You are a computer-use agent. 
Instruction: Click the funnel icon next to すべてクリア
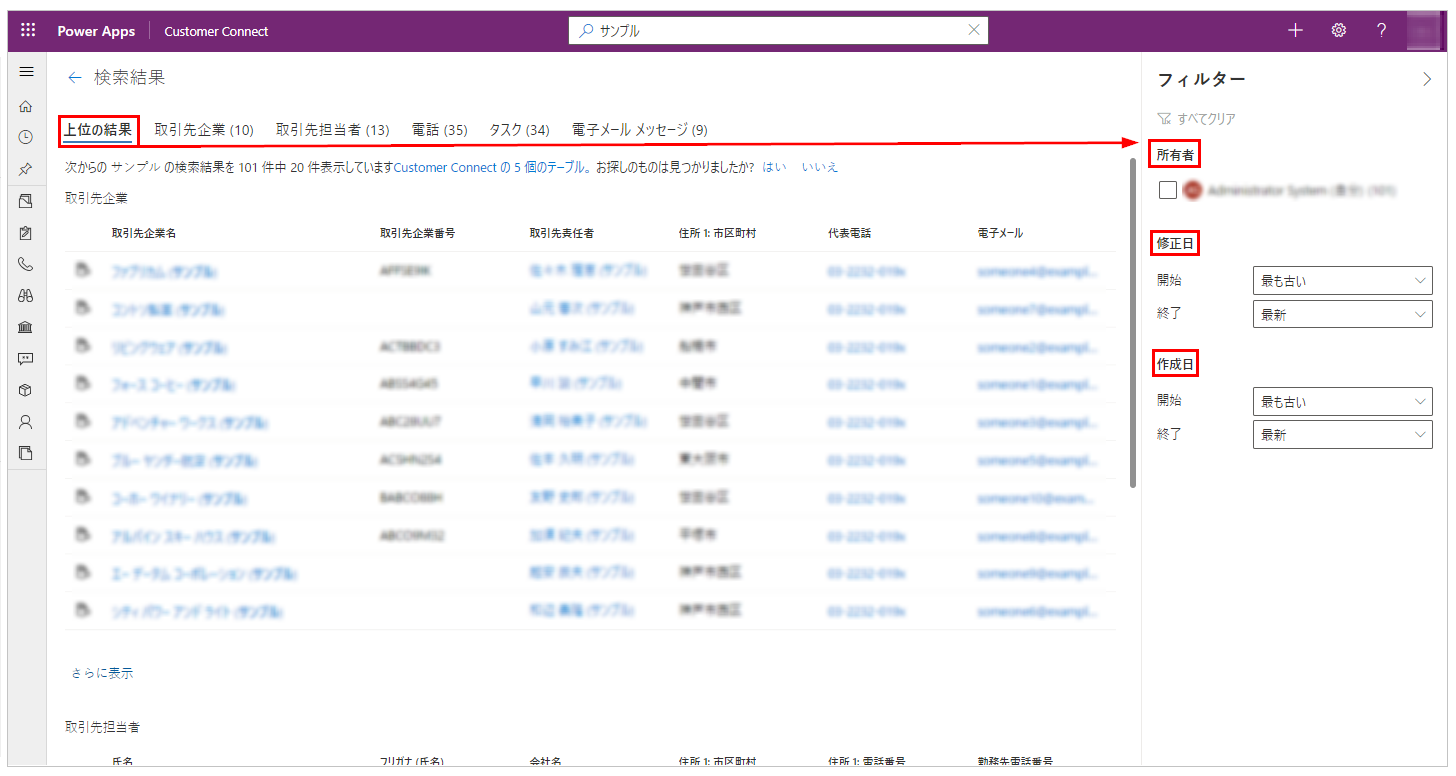coord(1164,119)
